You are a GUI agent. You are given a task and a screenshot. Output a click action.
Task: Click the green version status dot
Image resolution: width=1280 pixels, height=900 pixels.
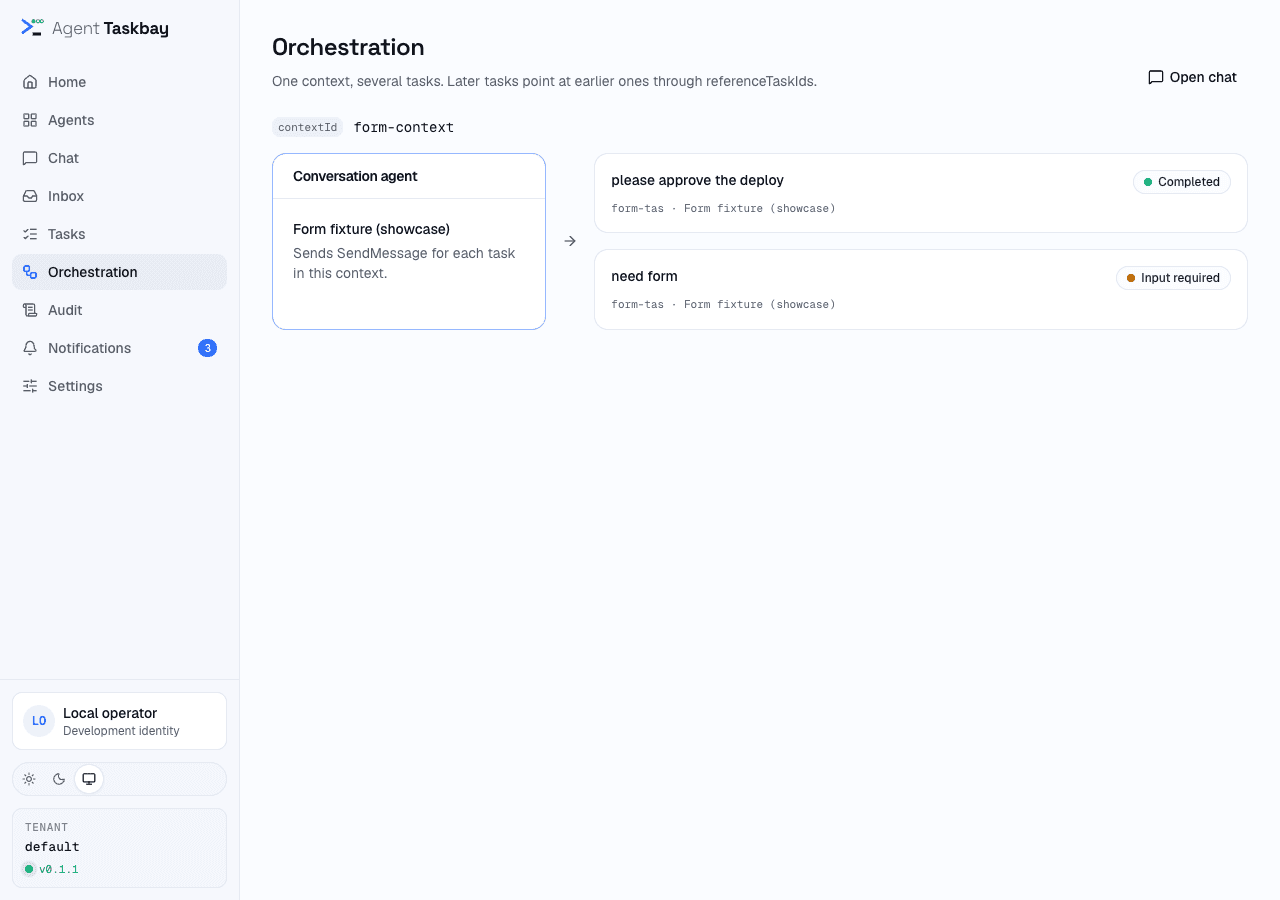click(x=29, y=869)
